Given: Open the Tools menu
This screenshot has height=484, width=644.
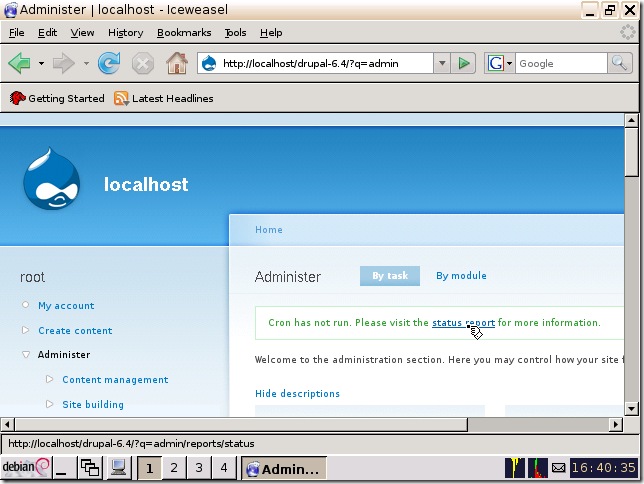Looking at the screenshot, I should (235, 32).
